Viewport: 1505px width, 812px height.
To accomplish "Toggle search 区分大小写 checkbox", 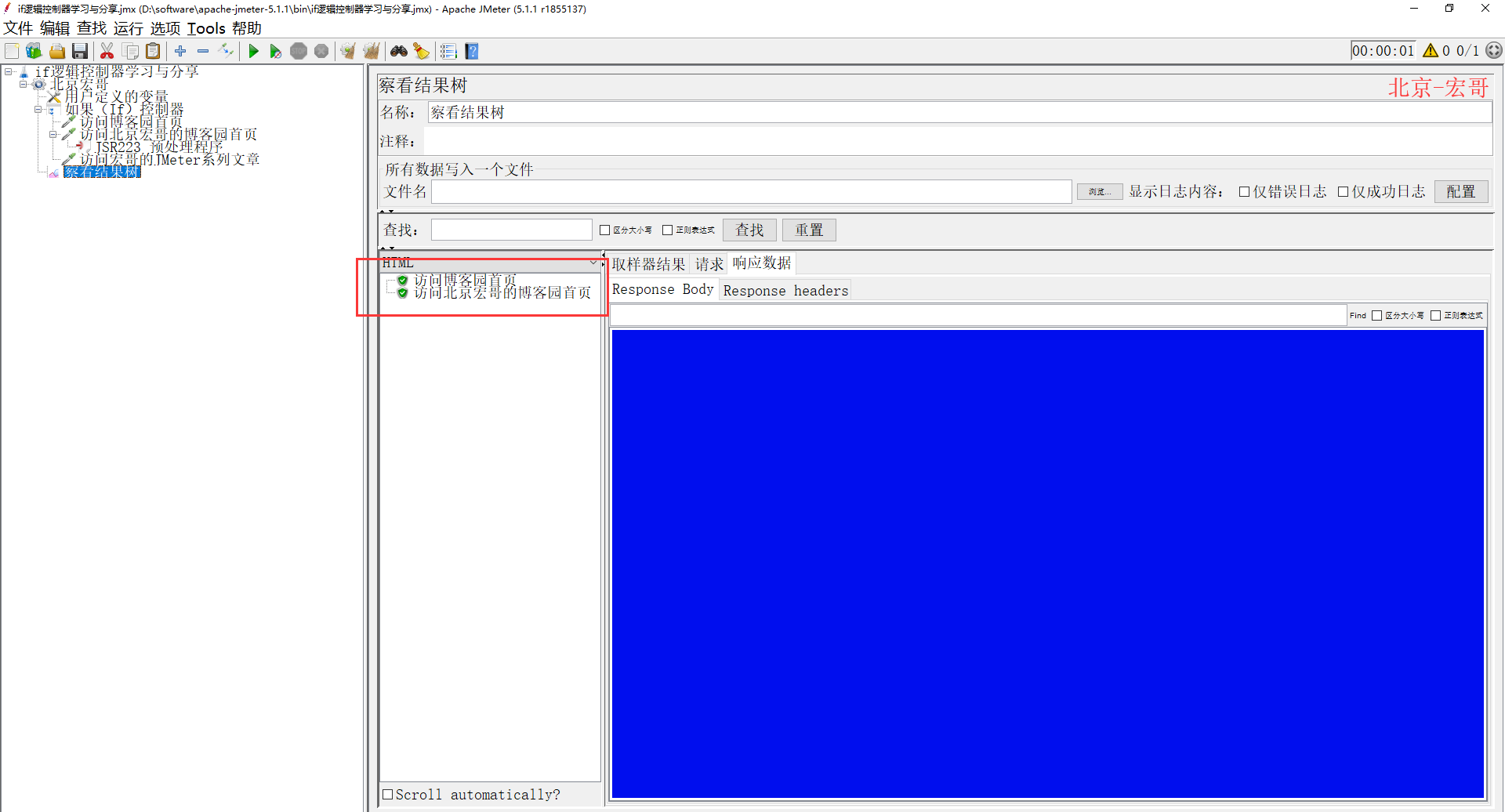I will click(604, 230).
